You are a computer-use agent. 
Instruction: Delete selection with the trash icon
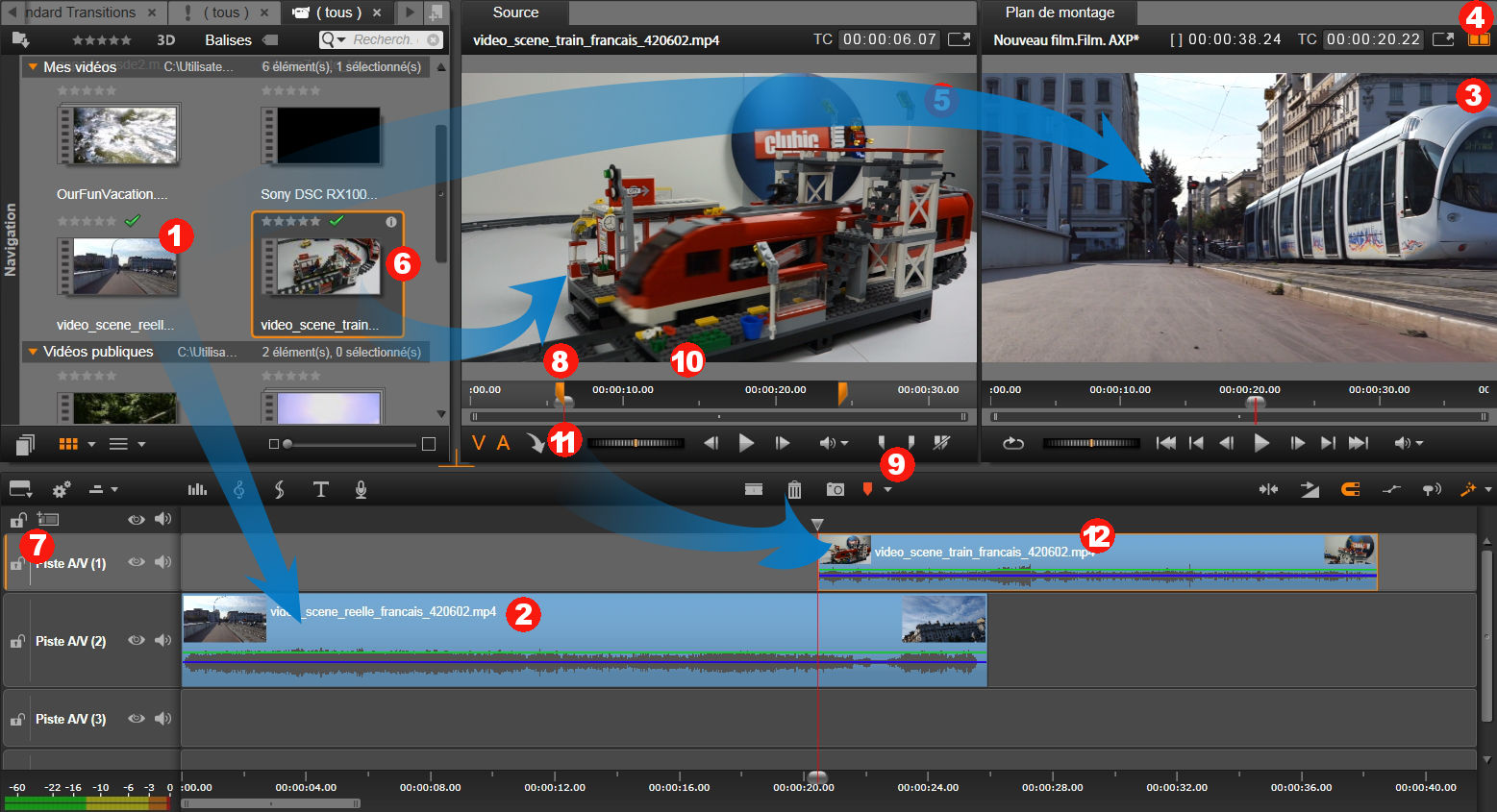[794, 490]
